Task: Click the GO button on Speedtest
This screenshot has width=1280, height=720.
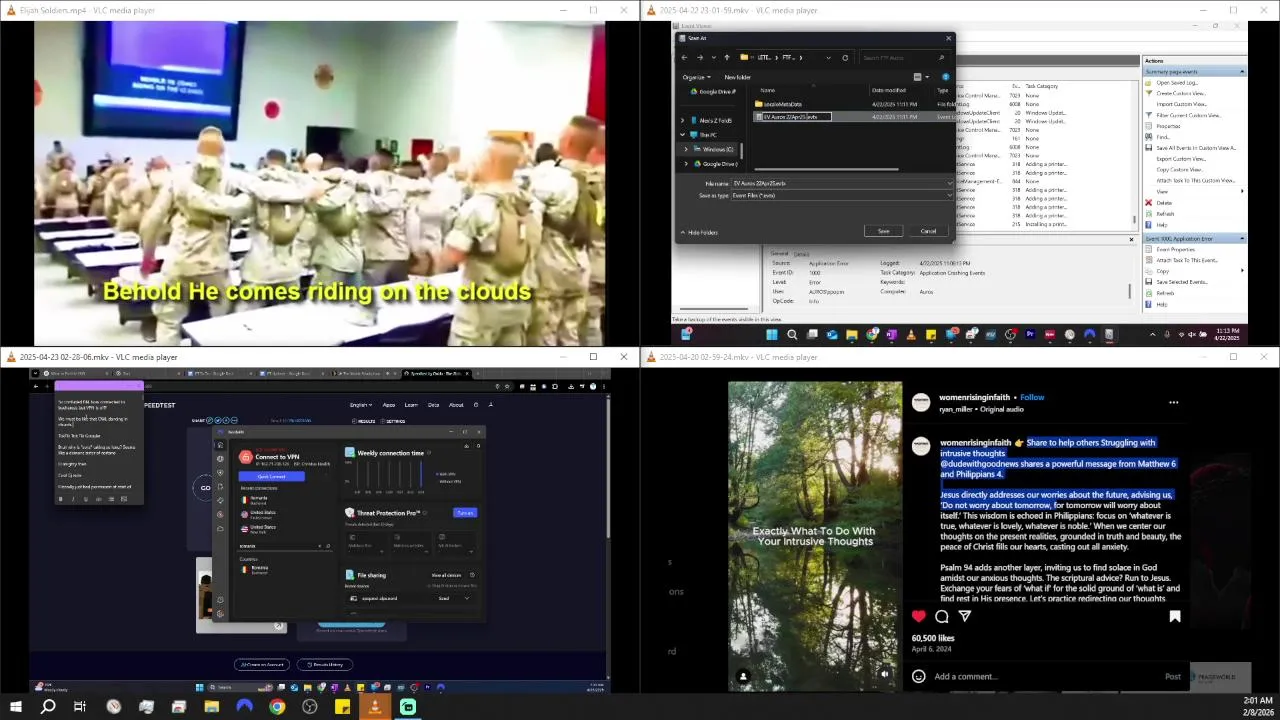Action: (205, 488)
